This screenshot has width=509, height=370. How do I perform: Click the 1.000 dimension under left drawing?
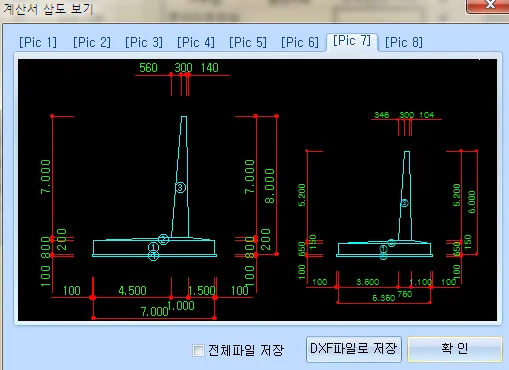(181, 306)
